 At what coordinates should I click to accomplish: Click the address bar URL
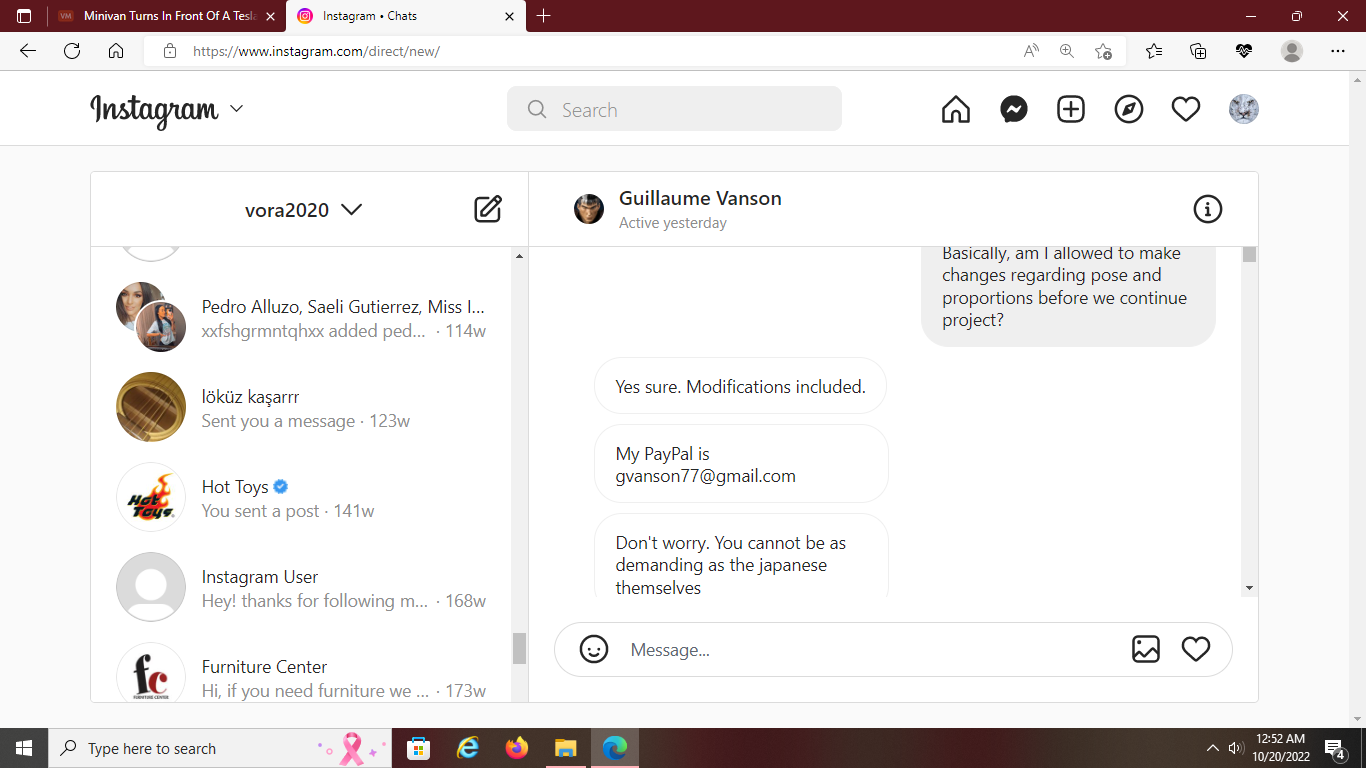click(316, 51)
